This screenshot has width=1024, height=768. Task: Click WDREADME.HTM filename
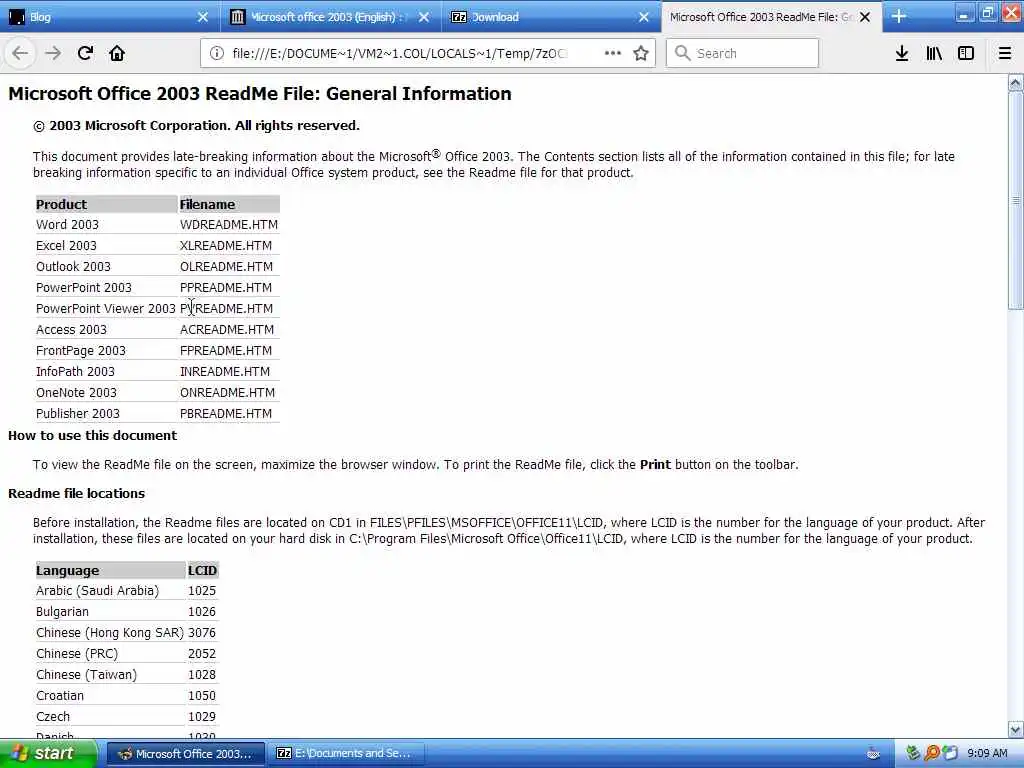[x=229, y=225]
